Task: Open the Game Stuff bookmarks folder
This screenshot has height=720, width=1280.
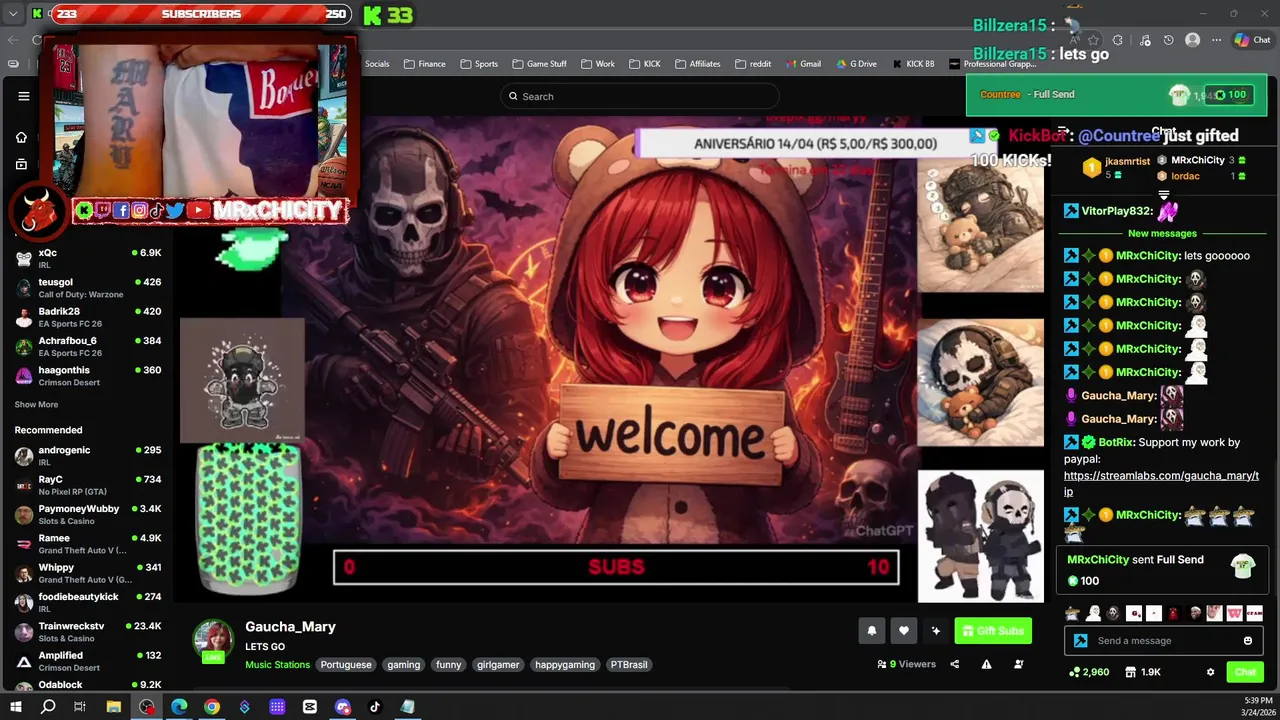Action: click(539, 64)
